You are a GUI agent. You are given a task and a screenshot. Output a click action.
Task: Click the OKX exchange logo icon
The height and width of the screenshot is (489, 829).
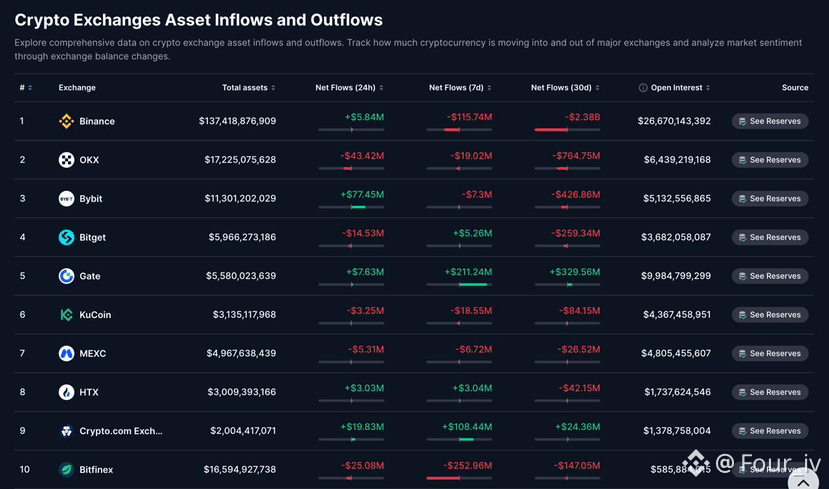coord(66,160)
